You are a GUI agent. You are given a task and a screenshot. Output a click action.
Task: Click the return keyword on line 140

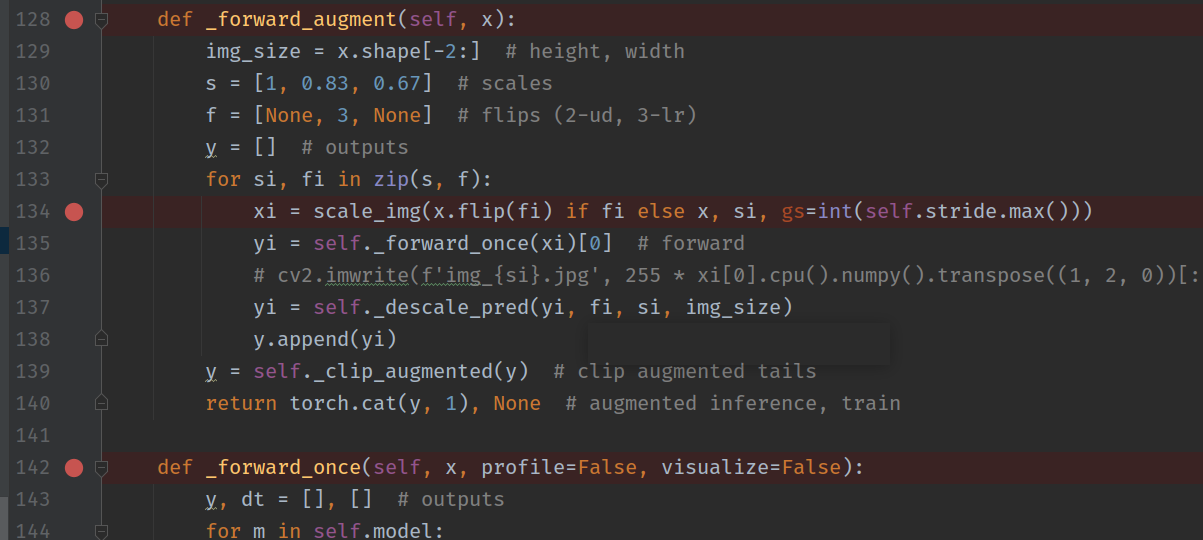click(241, 403)
